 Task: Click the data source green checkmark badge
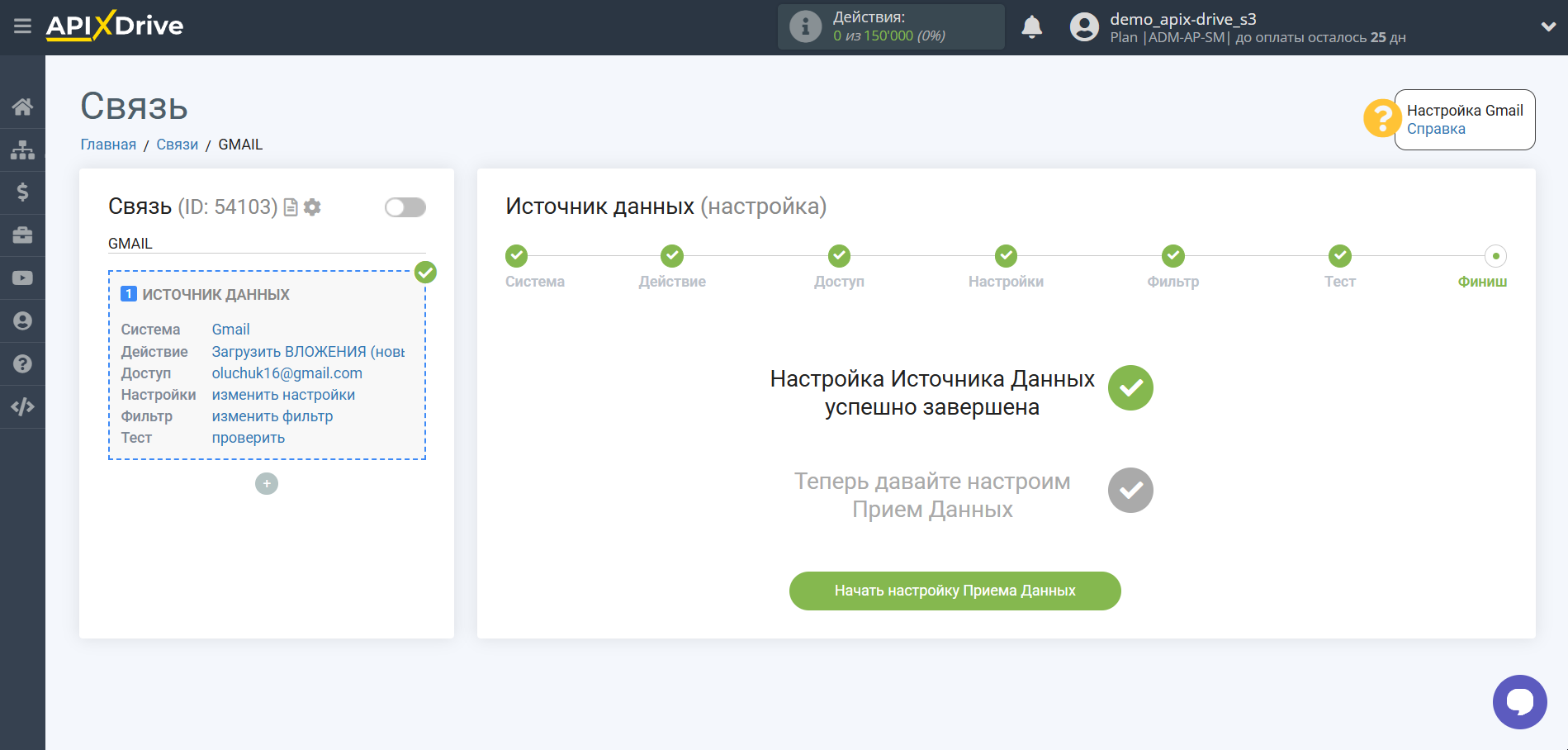[x=425, y=272]
